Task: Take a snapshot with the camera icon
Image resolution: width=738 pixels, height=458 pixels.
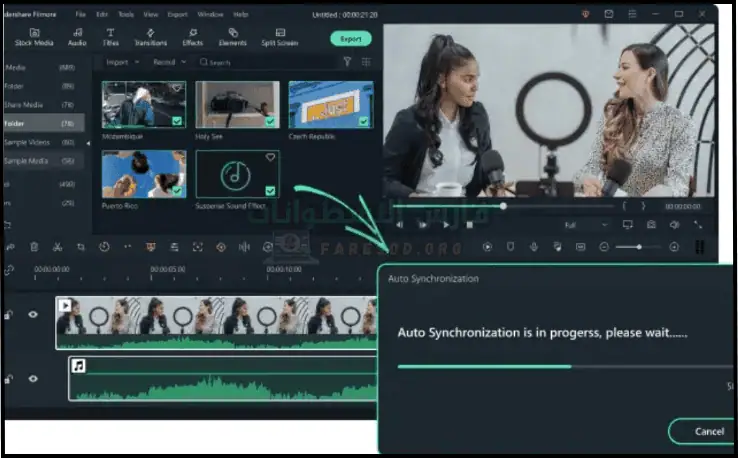Action: click(651, 226)
